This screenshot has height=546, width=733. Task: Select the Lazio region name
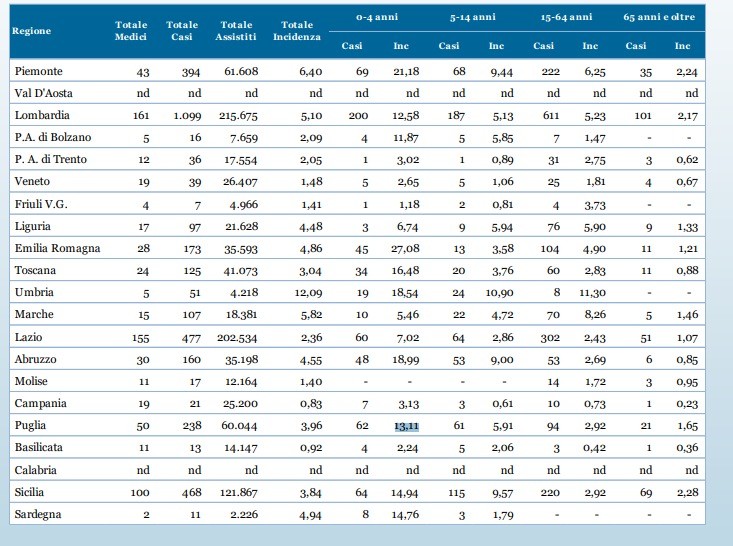tap(28, 337)
